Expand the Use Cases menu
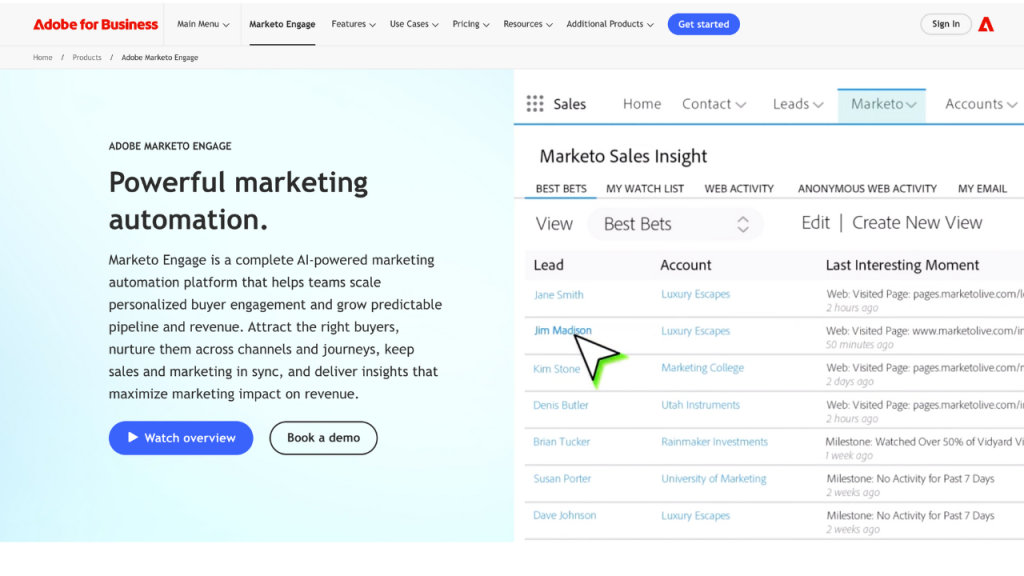 [414, 24]
